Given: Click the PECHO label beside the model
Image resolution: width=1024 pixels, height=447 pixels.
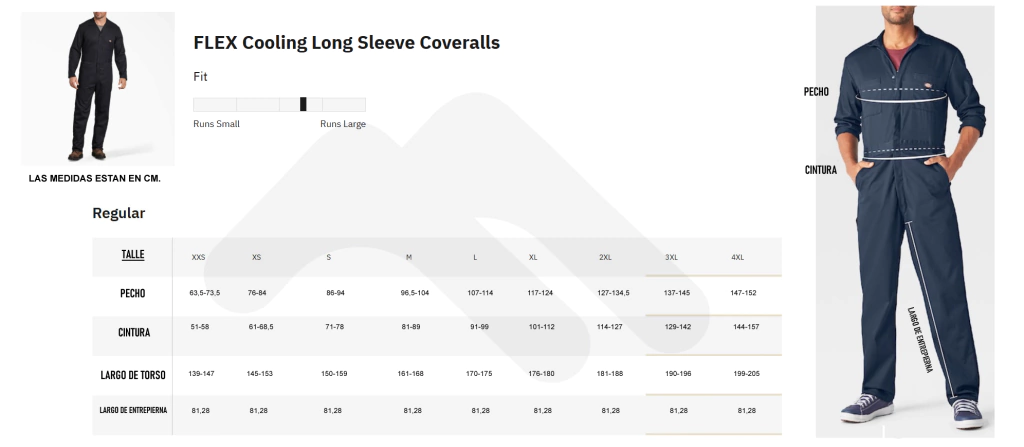Looking at the screenshot, I should click(x=817, y=91).
